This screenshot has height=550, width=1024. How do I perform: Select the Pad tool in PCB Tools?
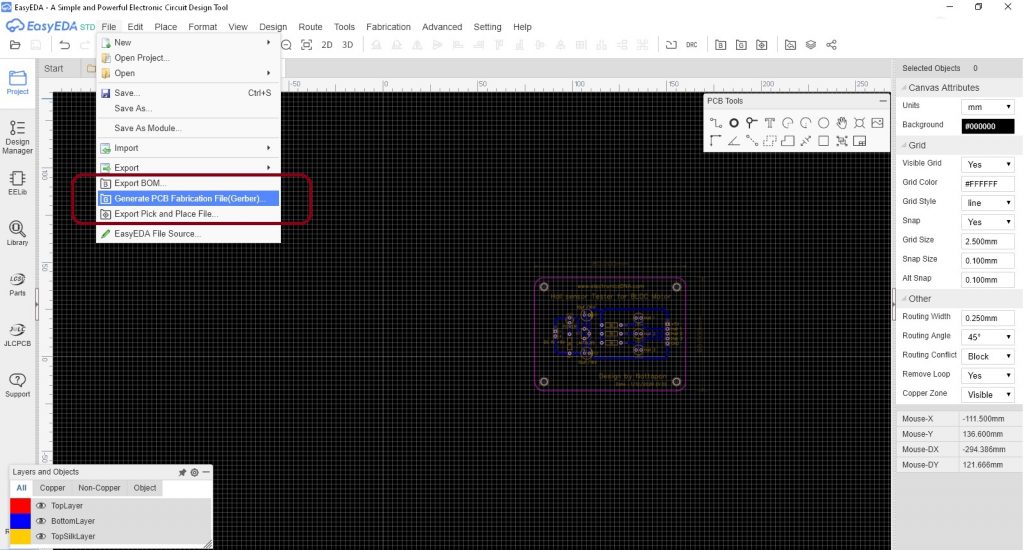734,123
